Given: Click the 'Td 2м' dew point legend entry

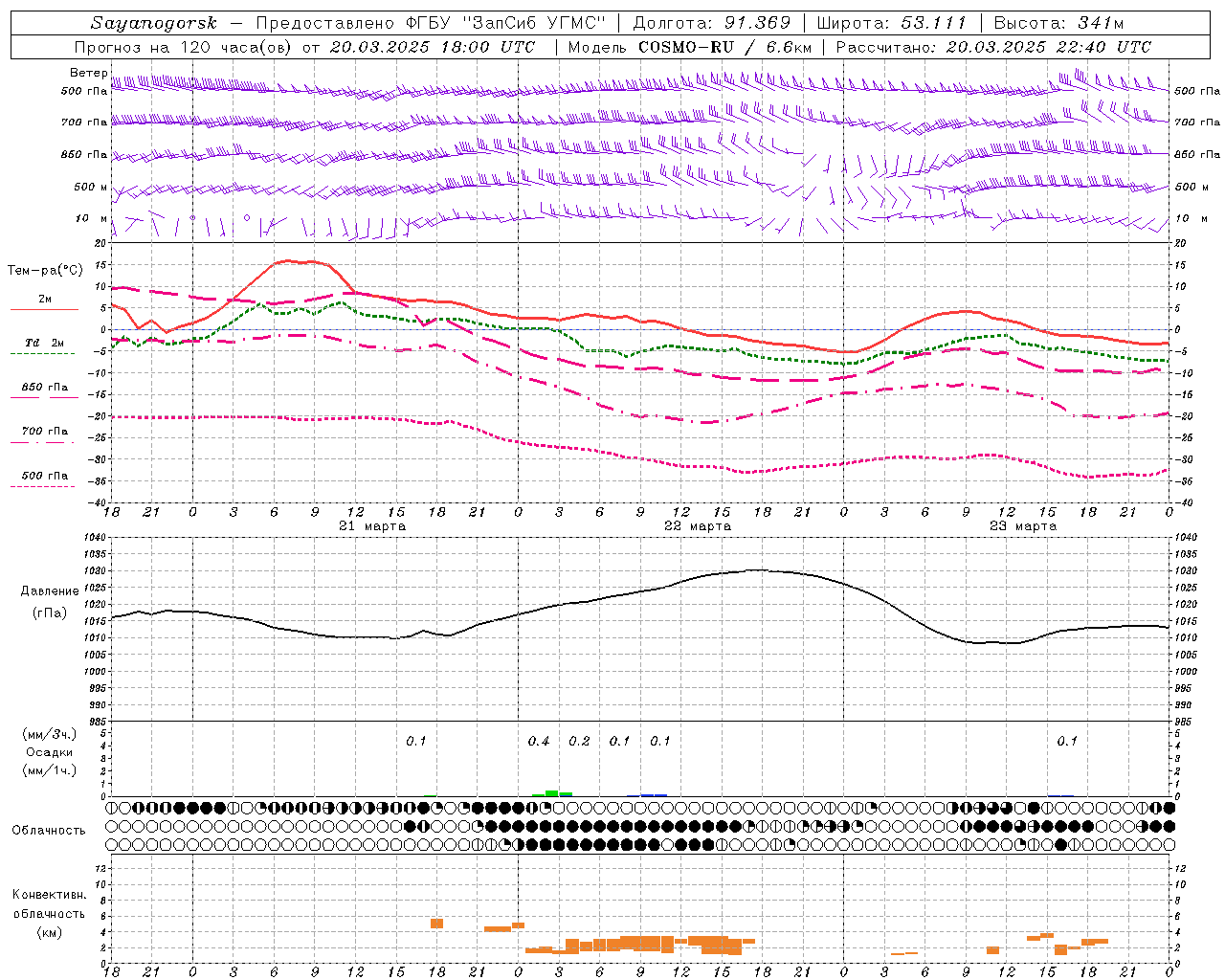Looking at the screenshot, I should (x=44, y=343).
